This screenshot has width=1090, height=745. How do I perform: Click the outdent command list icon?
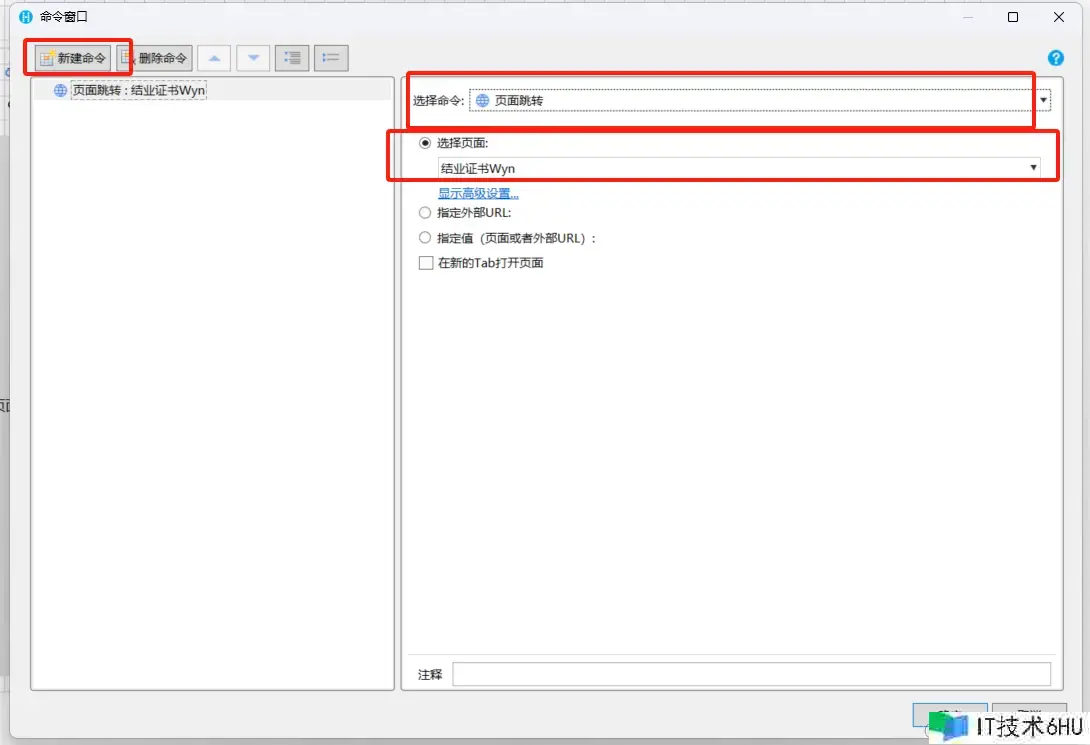click(331, 58)
